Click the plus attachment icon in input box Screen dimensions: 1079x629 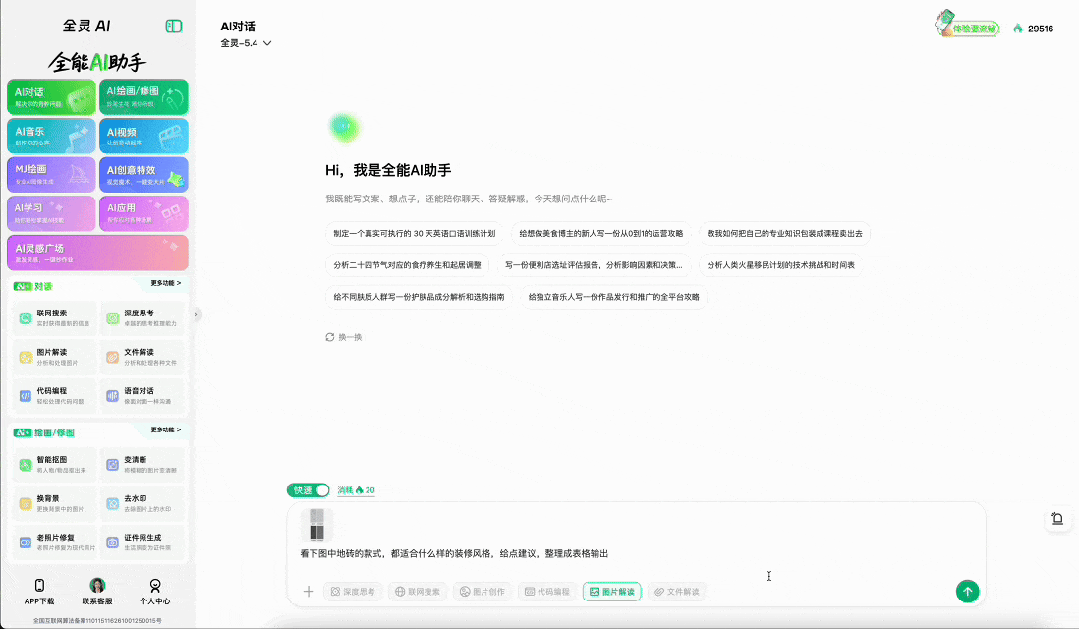point(308,592)
